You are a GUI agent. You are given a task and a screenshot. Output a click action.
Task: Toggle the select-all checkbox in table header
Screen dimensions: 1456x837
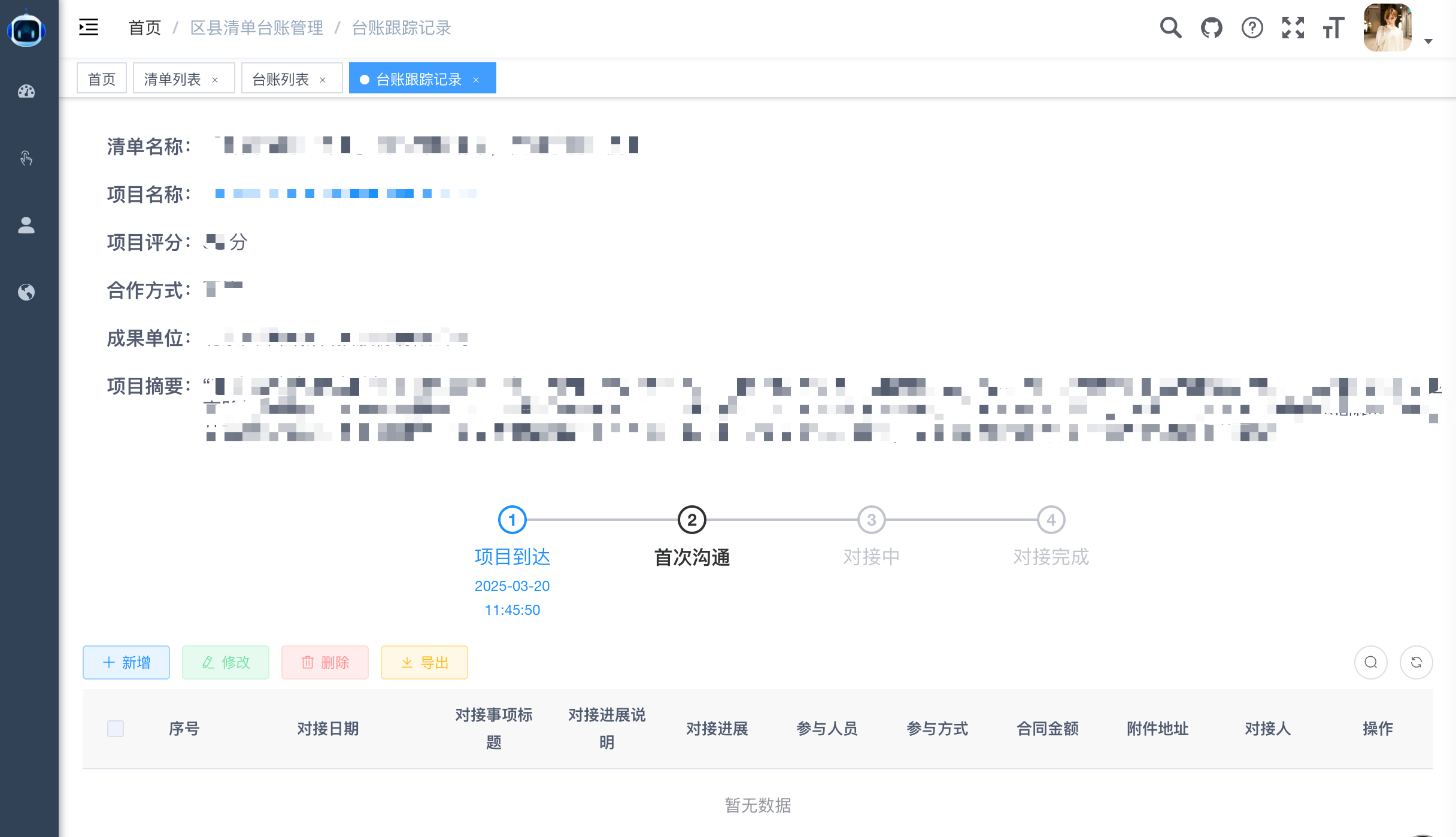tap(116, 729)
